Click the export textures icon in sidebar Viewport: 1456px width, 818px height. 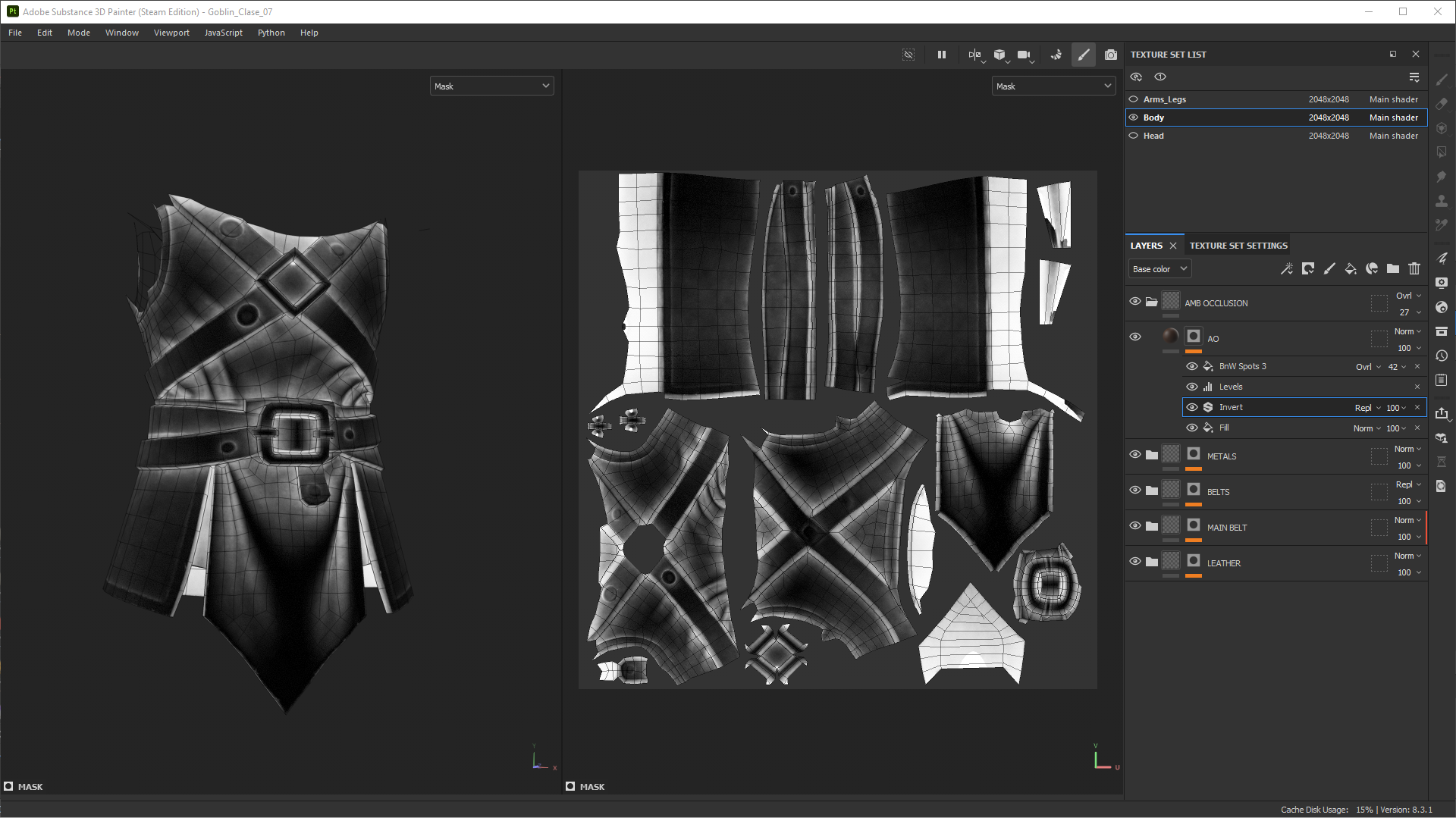1442,413
